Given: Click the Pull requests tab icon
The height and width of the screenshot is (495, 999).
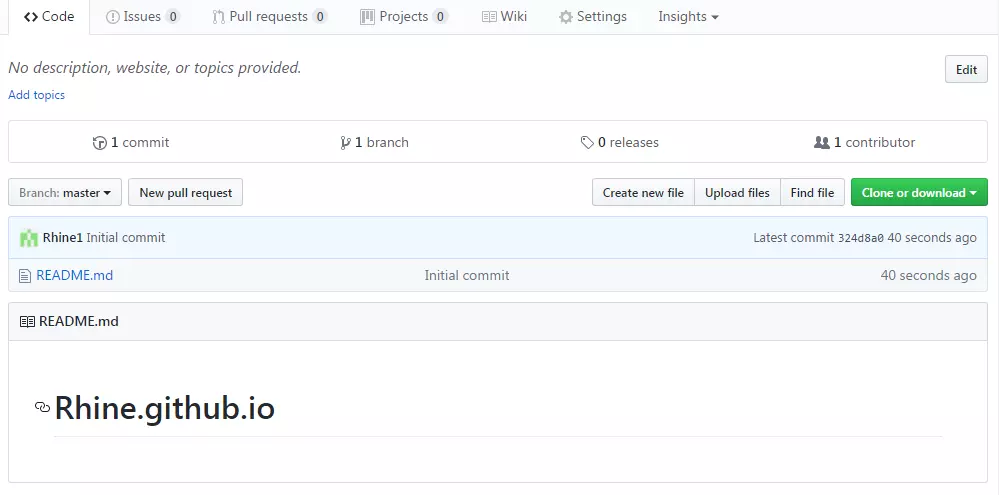Looking at the screenshot, I should [x=219, y=17].
